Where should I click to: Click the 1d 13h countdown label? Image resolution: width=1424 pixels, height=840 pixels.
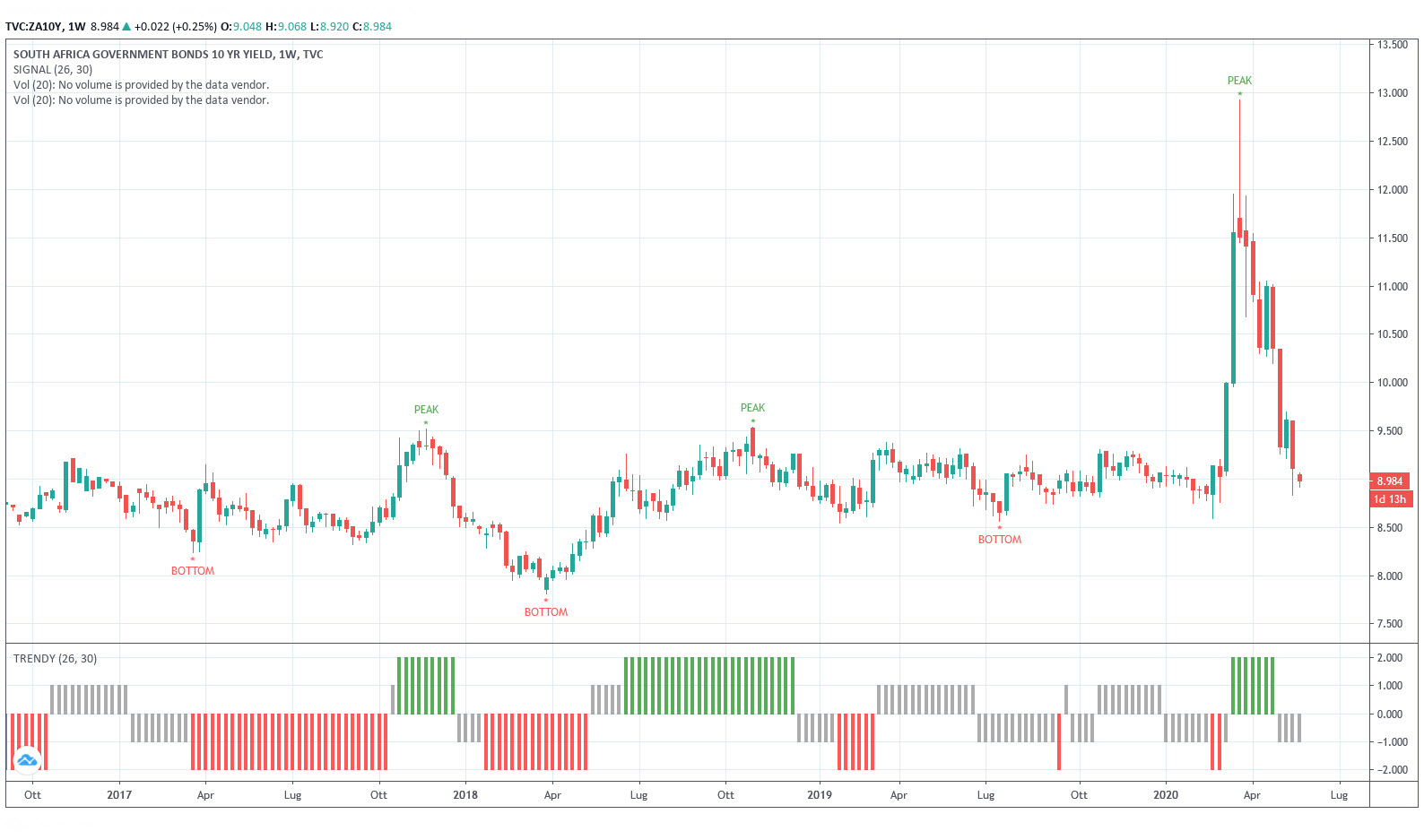point(1389,499)
